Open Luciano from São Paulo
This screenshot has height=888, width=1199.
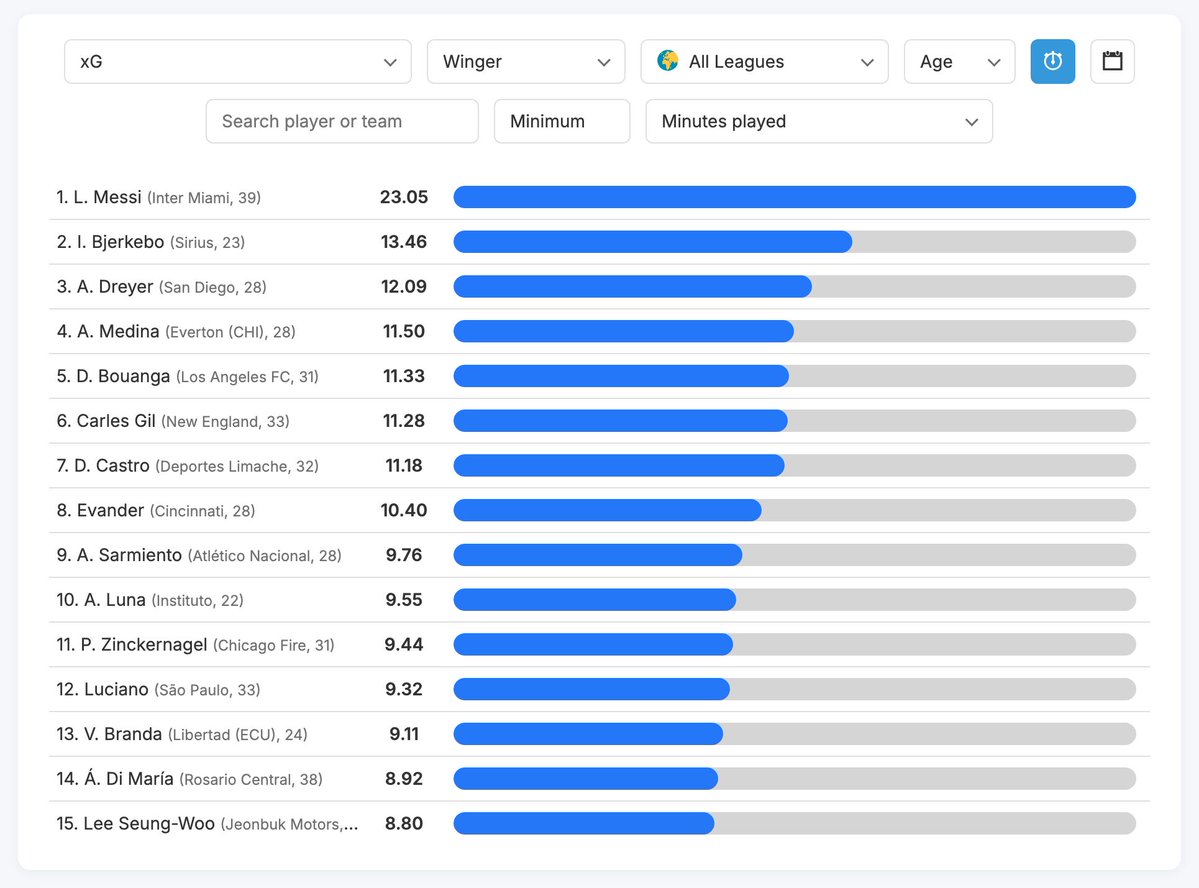[158, 689]
